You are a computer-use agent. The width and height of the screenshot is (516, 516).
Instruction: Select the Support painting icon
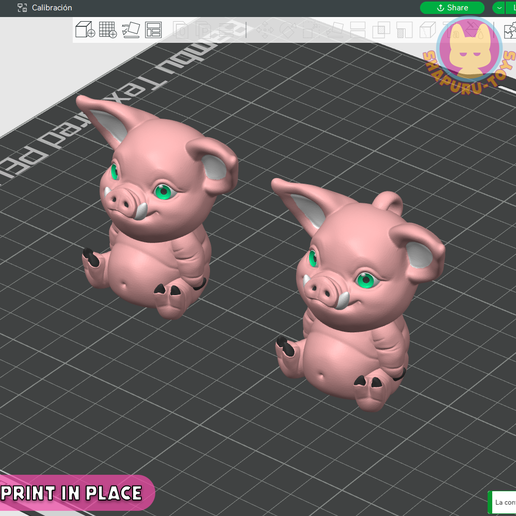point(404,30)
